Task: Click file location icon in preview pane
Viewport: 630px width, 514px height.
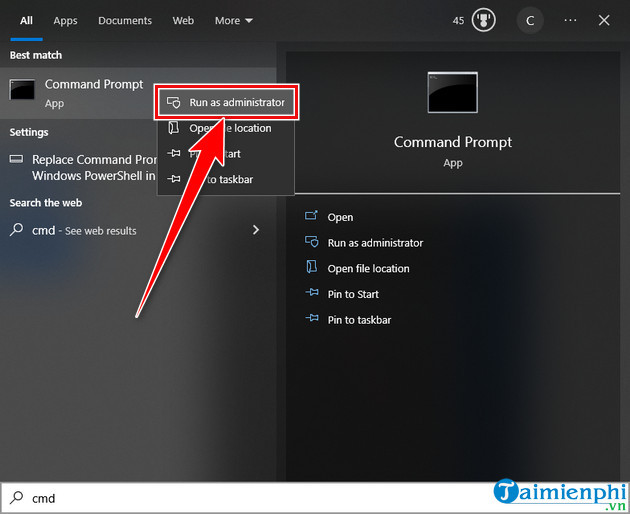Action: tap(312, 267)
